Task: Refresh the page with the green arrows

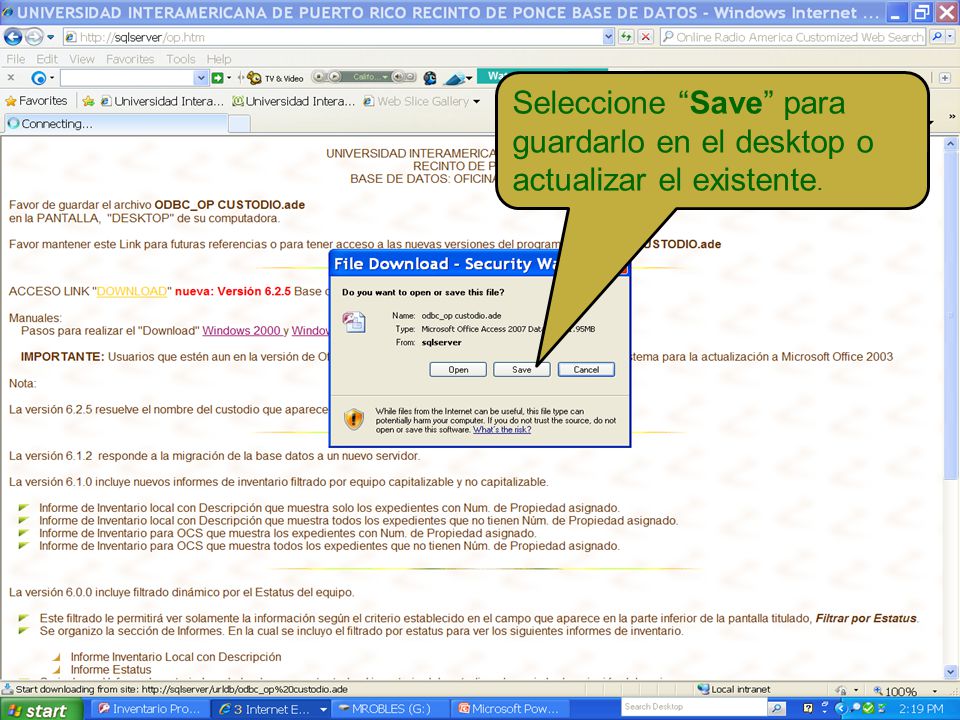Action: point(626,37)
